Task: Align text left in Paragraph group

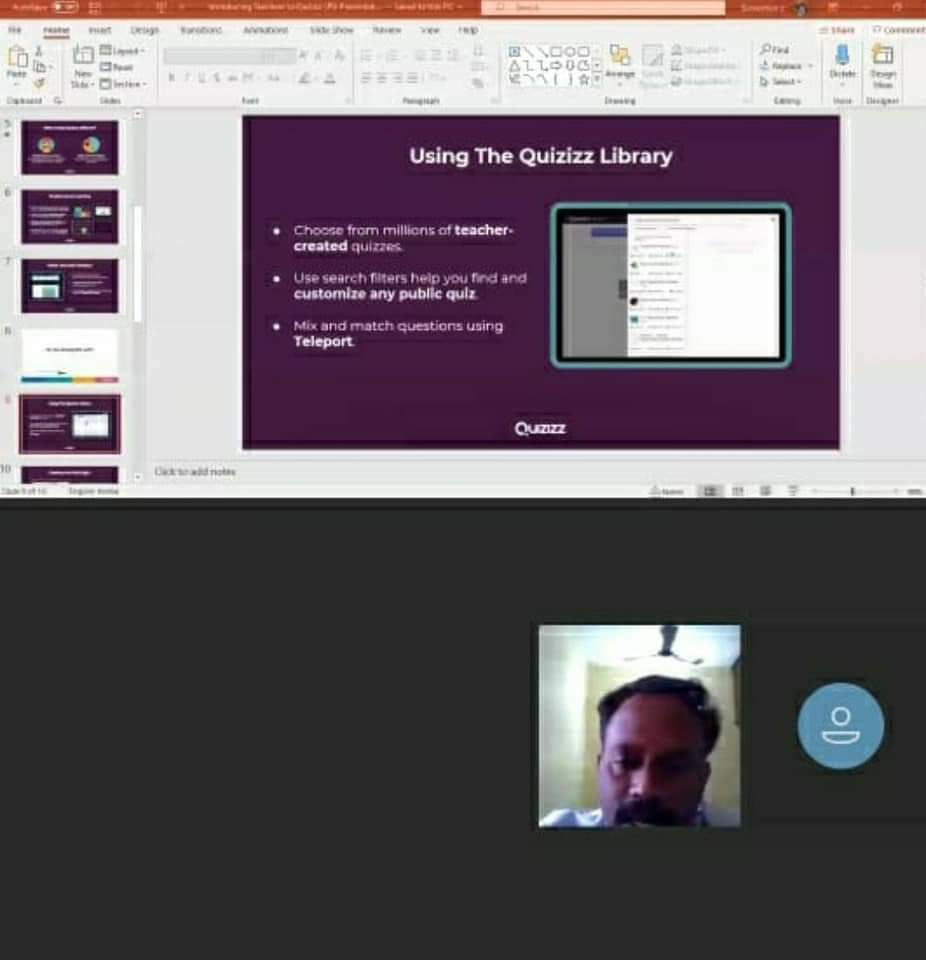Action: point(366,78)
